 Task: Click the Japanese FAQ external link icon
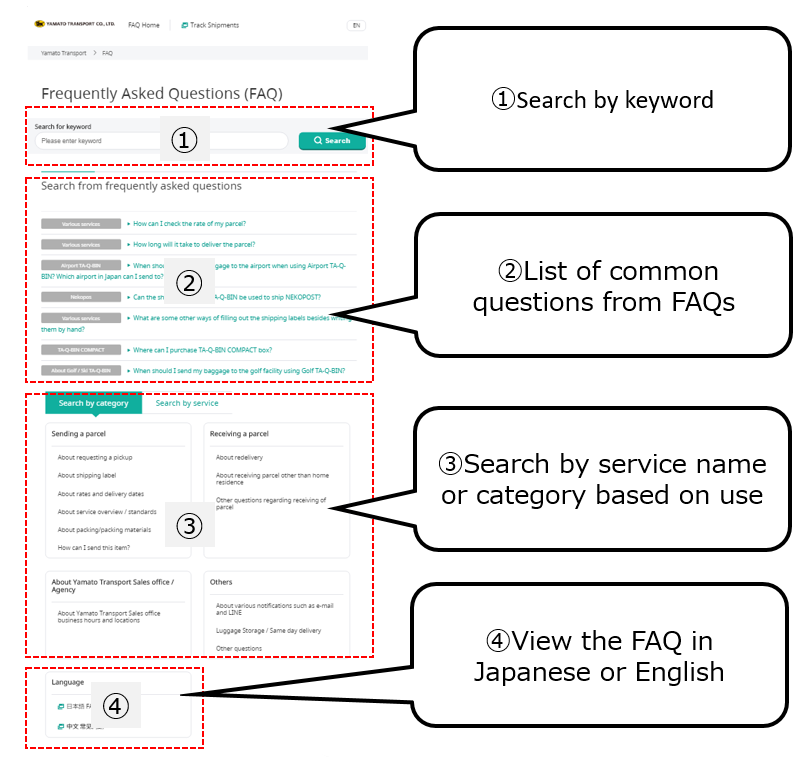tap(61, 706)
